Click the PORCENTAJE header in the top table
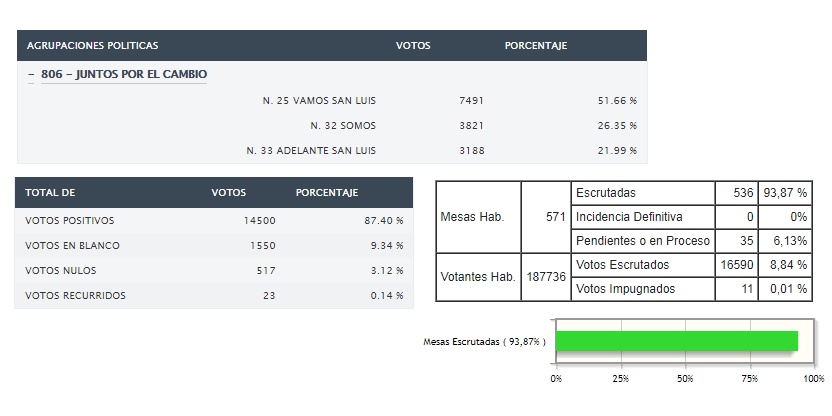The width and height of the screenshot is (832, 416). point(535,46)
